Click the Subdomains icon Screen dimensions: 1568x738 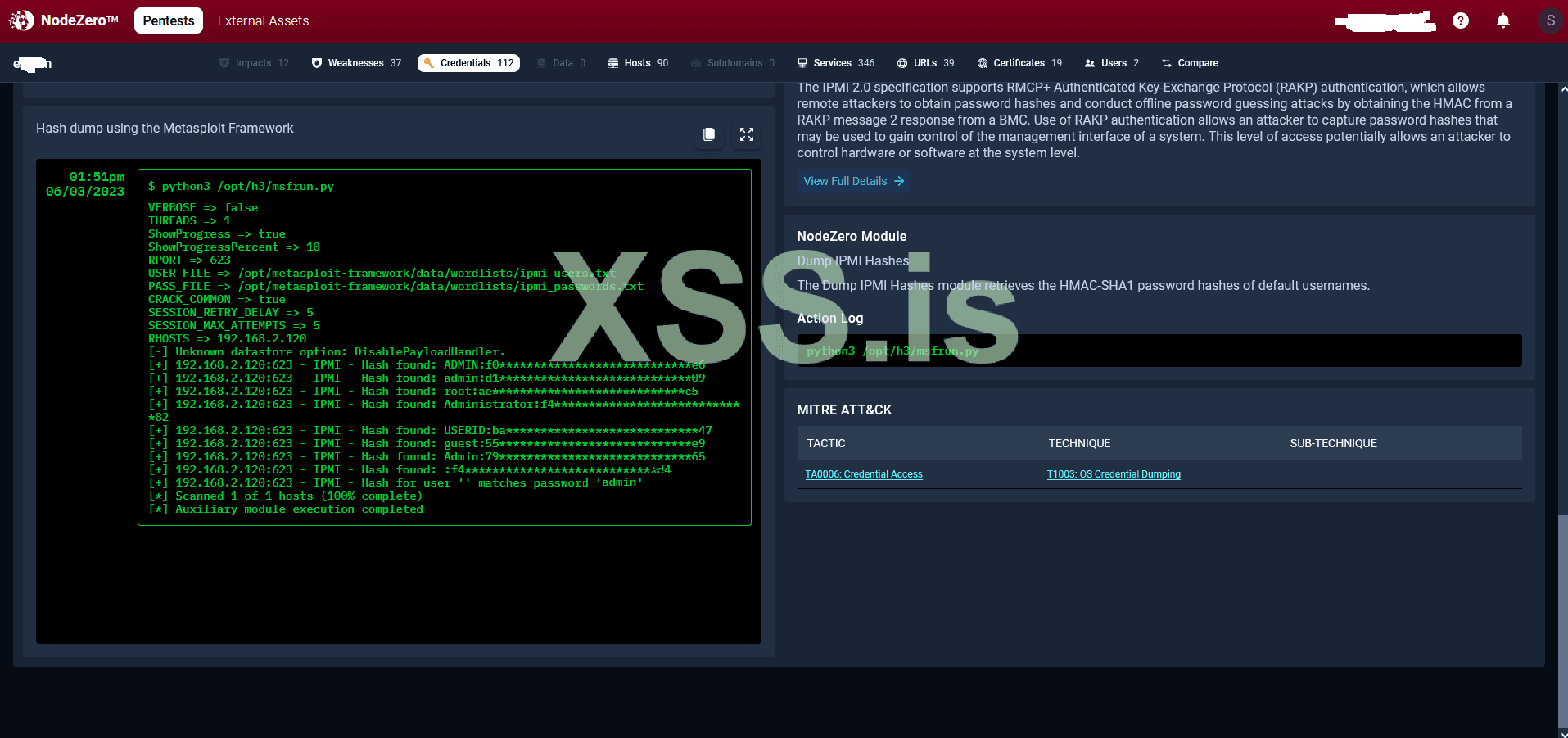(696, 63)
